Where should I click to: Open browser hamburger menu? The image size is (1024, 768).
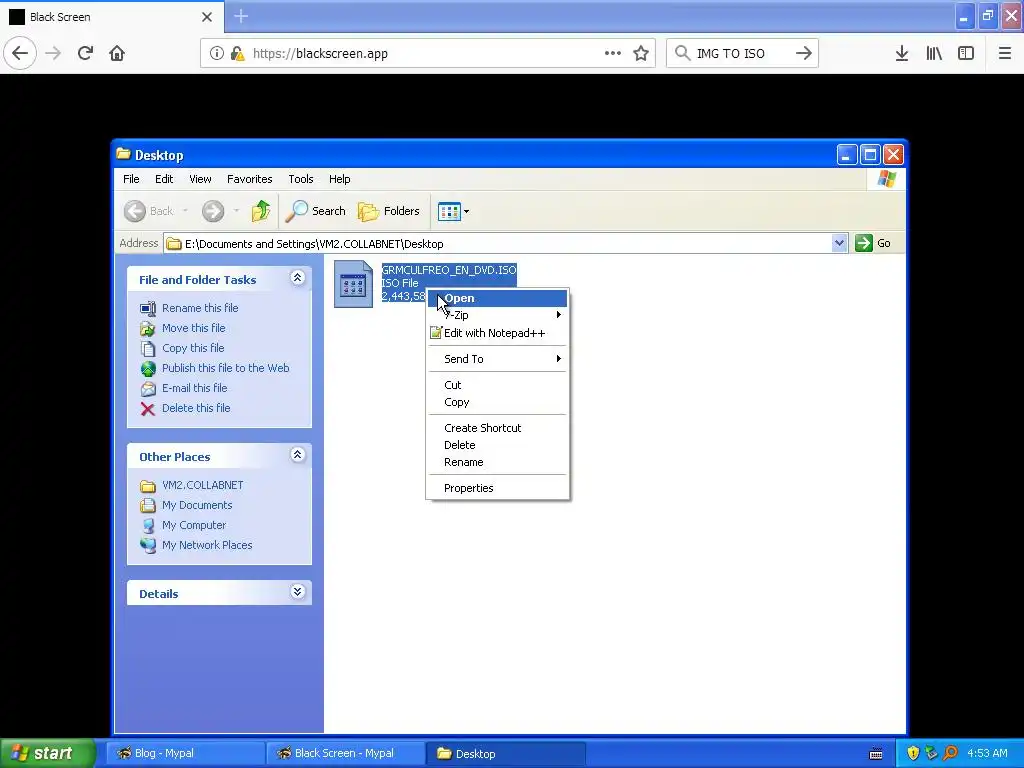(1005, 54)
